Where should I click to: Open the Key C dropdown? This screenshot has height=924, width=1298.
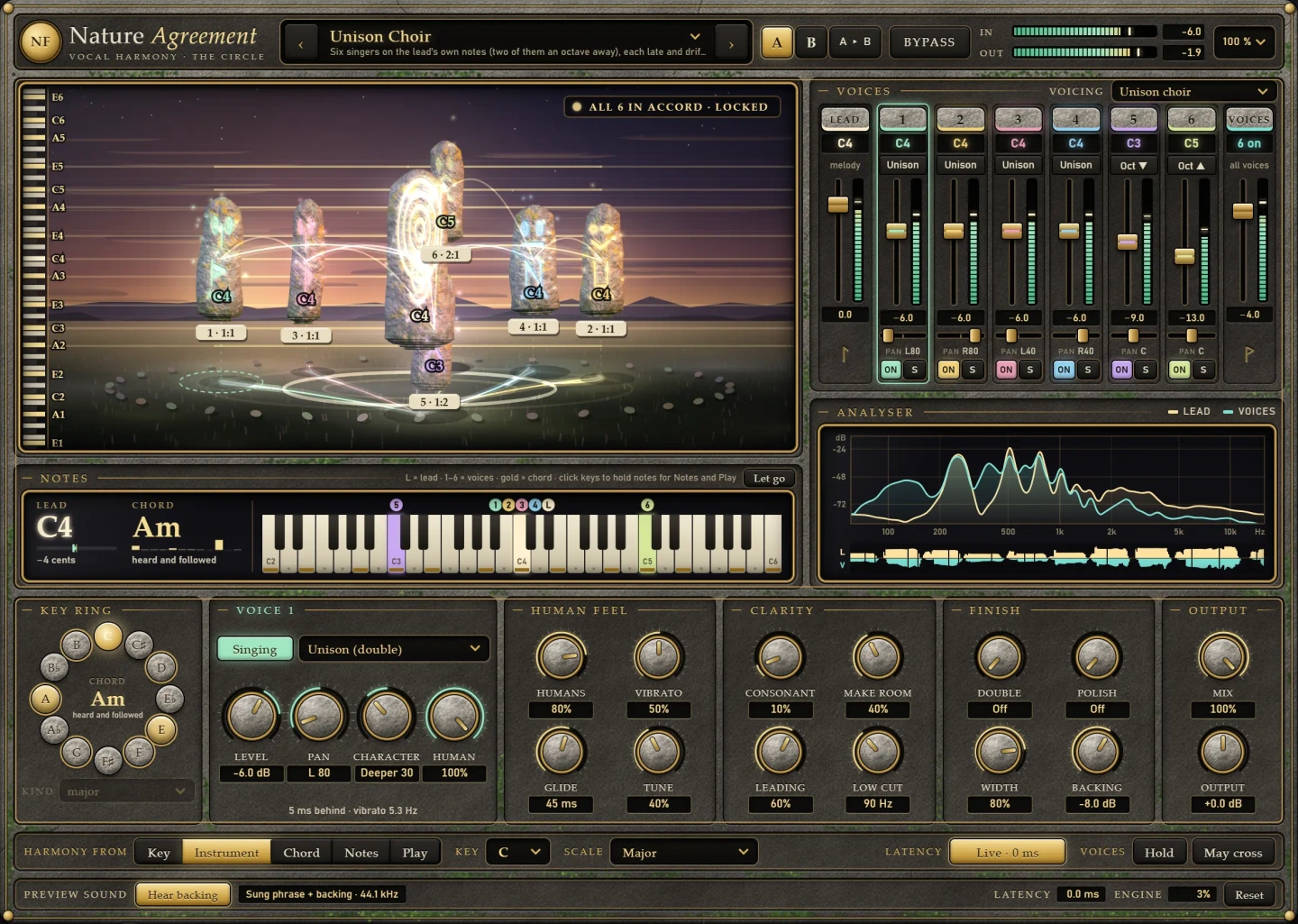coord(518,852)
